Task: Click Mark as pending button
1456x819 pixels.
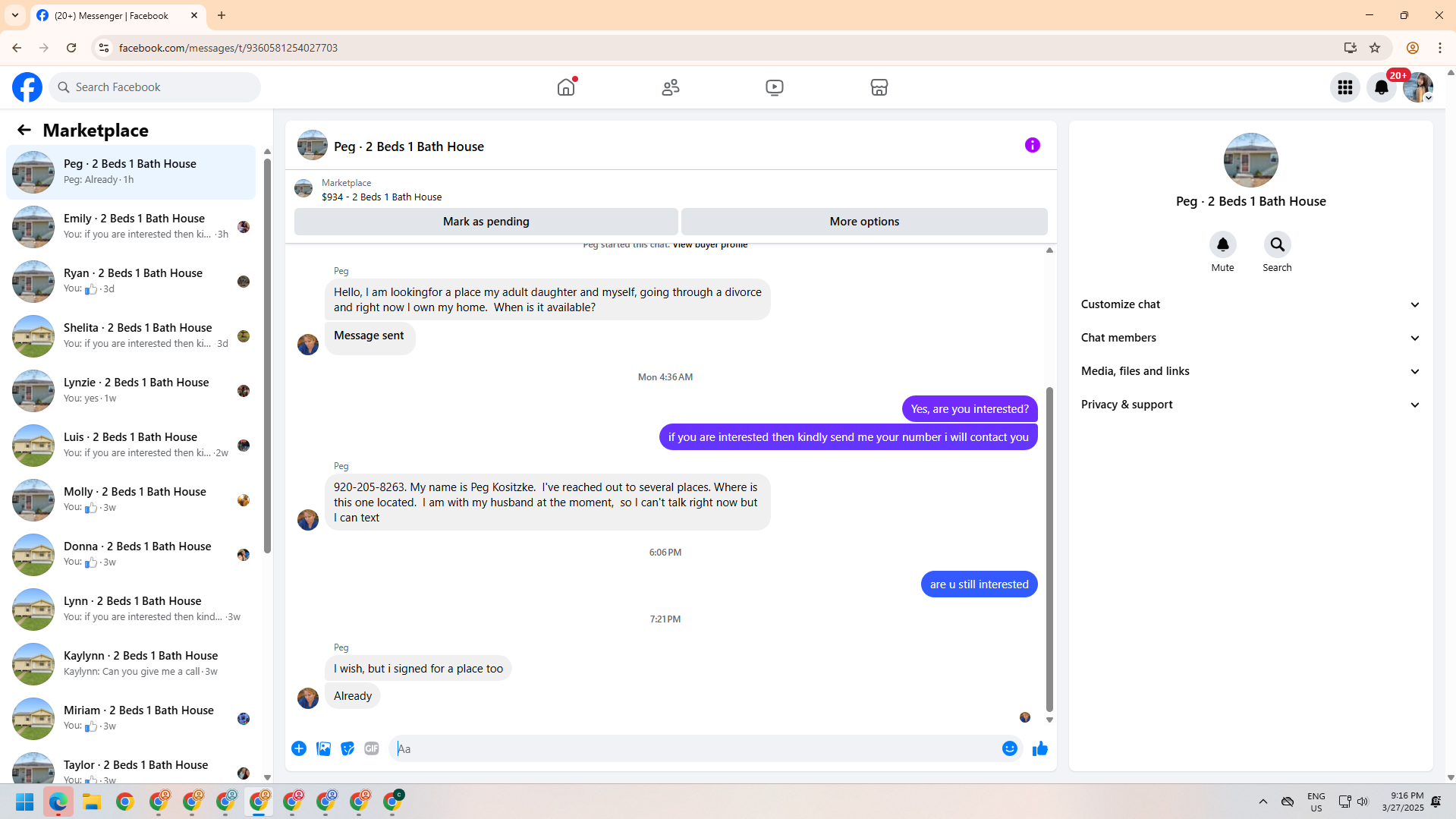Action: pyautogui.click(x=486, y=222)
